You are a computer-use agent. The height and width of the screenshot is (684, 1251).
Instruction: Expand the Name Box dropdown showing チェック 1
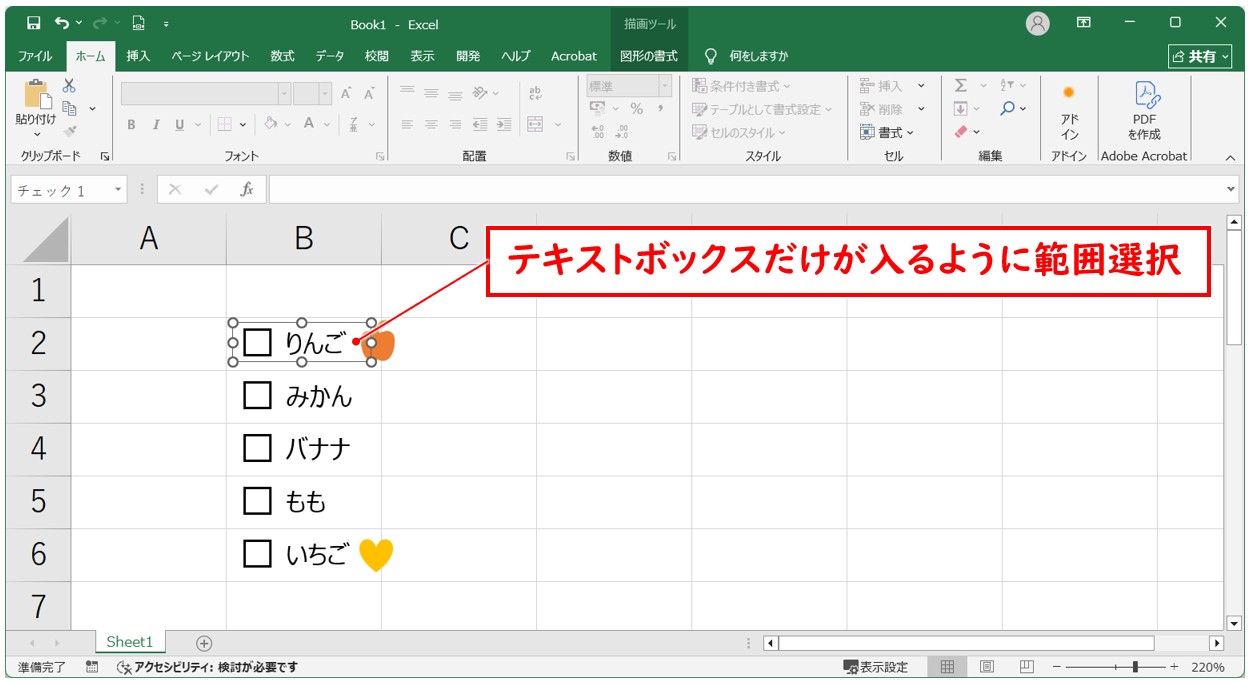(x=119, y=190)
